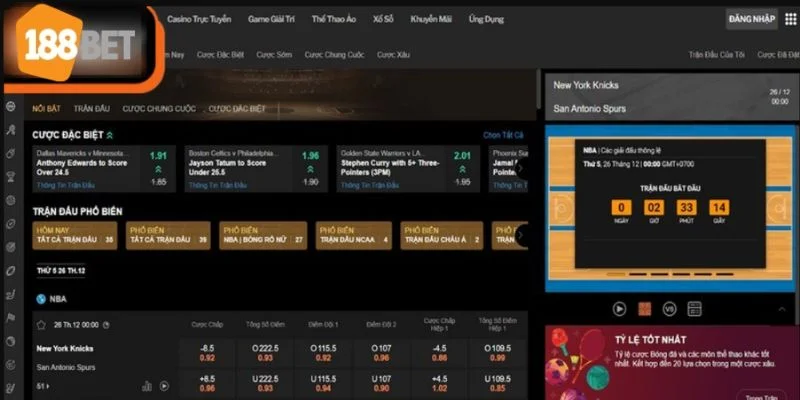Go to Cược Xâu in the sub navigation
Image resolution: width=800 pixels, height=400 pixels.
click(393, 55)
